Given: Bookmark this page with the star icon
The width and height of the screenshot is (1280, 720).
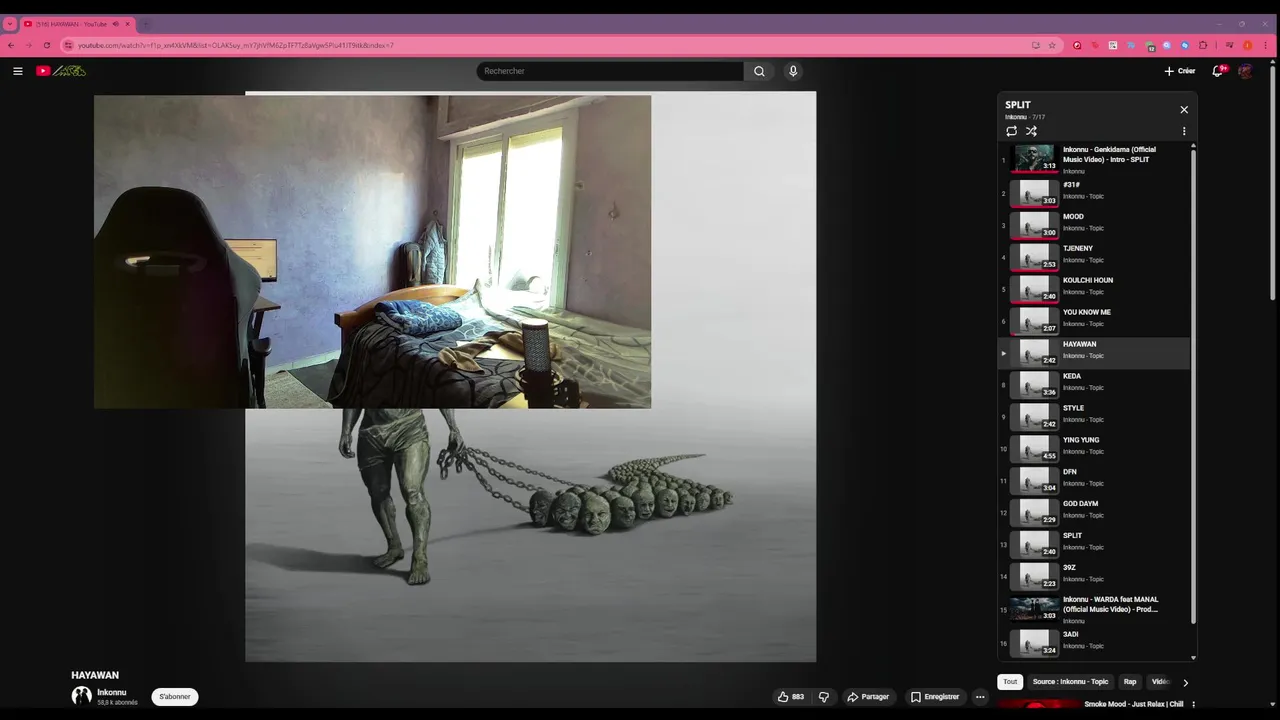Looking at the screenshot, I should pos(1052,45).
